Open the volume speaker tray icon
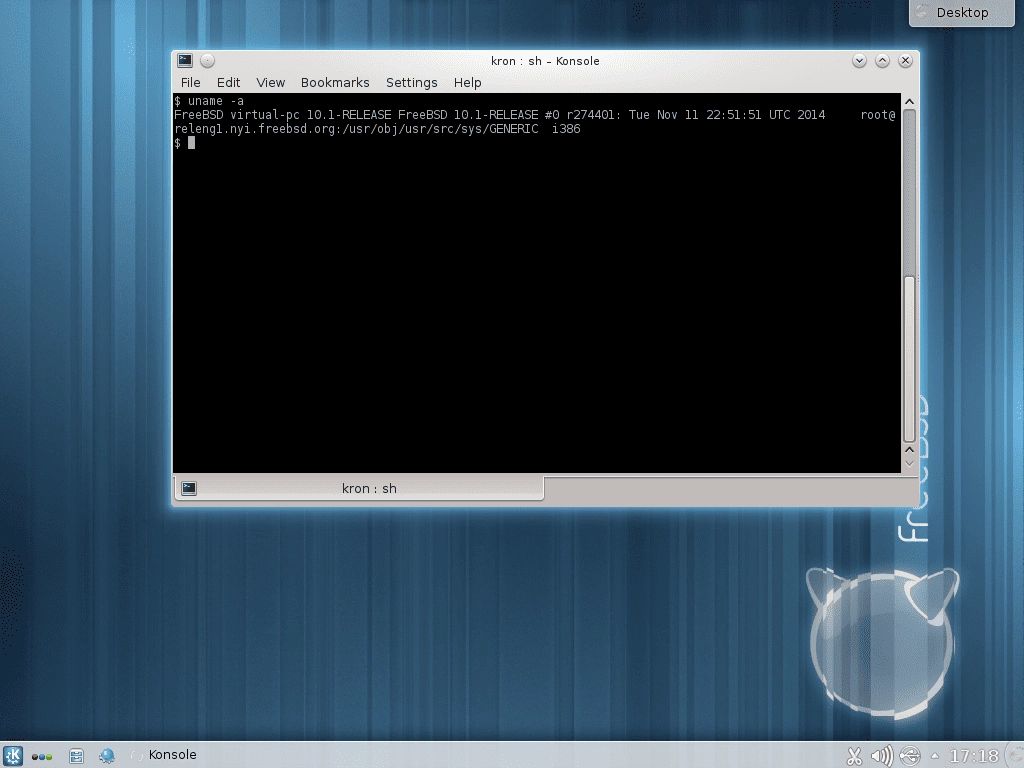This screenshot has height=768, width=1024. coord(882,756)
